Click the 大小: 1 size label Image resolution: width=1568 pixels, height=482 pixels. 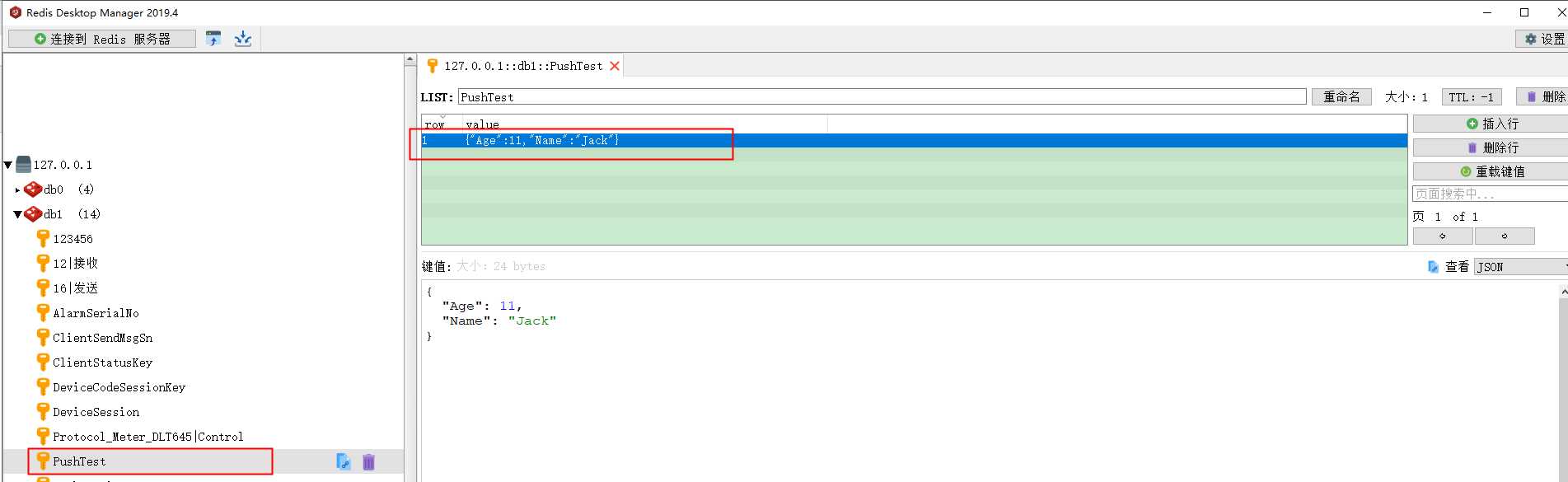point(1407,97)
